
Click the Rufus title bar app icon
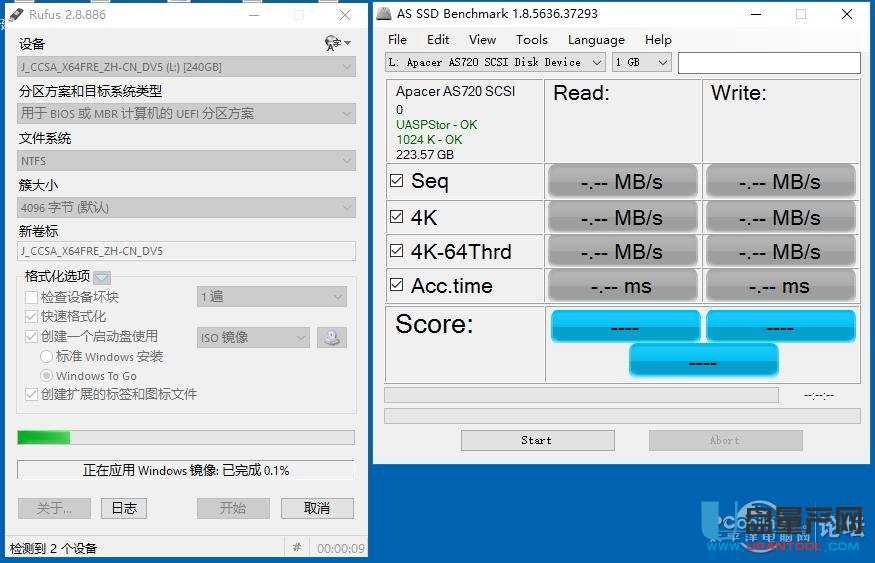[16, 15]
